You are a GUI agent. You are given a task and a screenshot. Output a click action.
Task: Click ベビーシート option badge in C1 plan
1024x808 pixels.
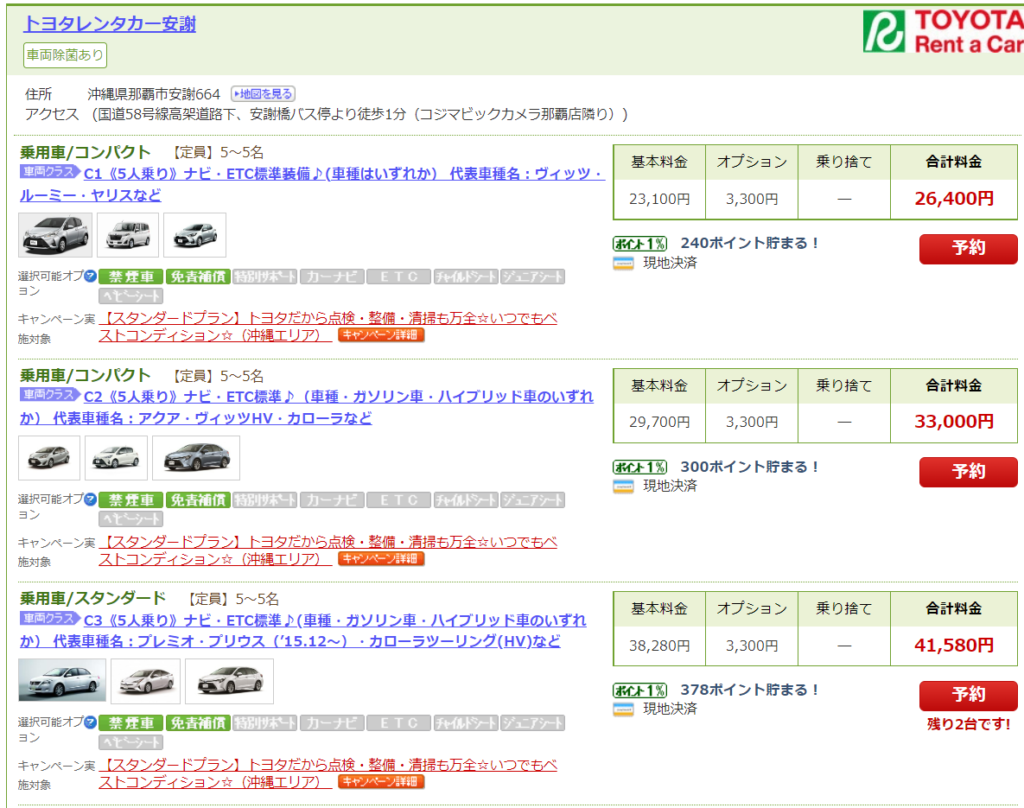tap(131, 297)
